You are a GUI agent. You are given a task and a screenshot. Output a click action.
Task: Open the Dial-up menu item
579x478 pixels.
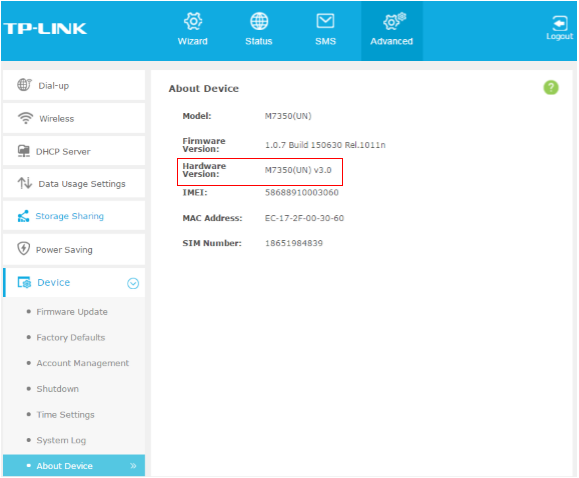74,85
